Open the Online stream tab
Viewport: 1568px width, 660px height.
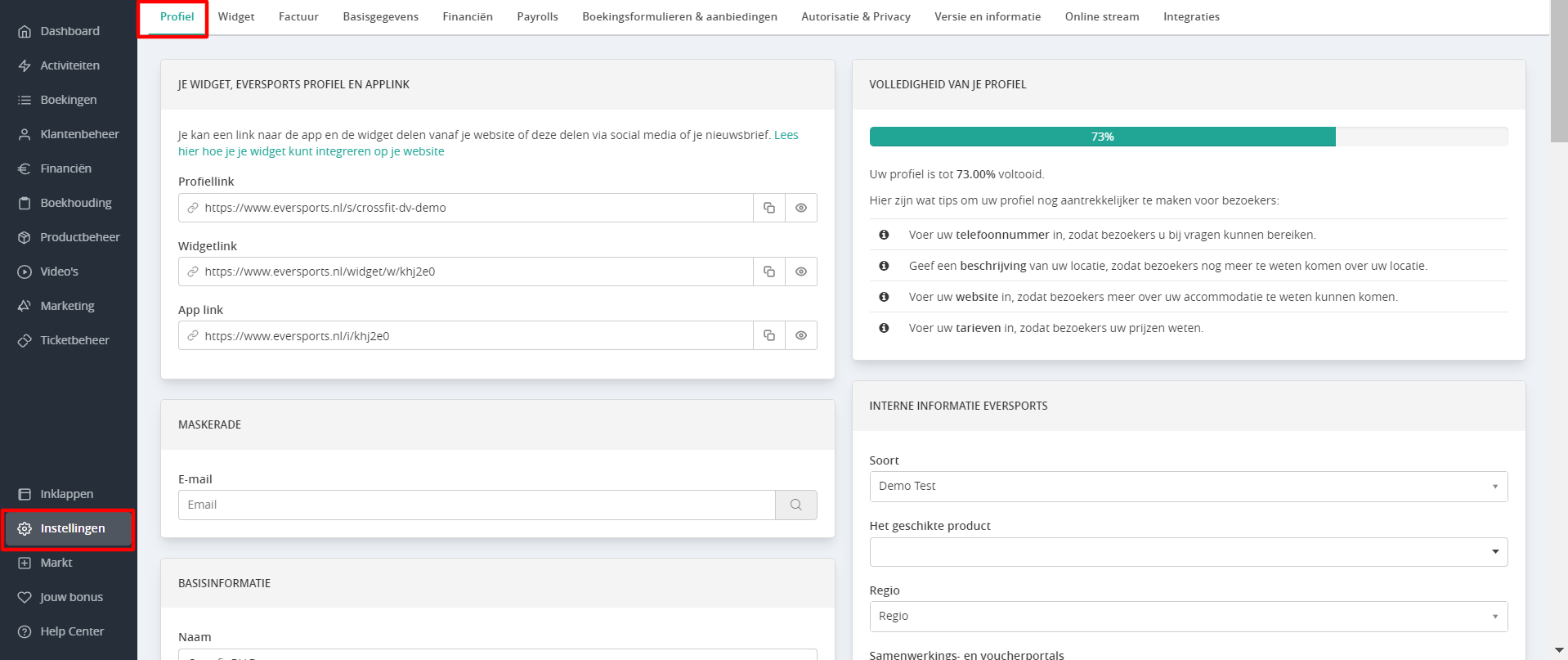coord(1102,16)
